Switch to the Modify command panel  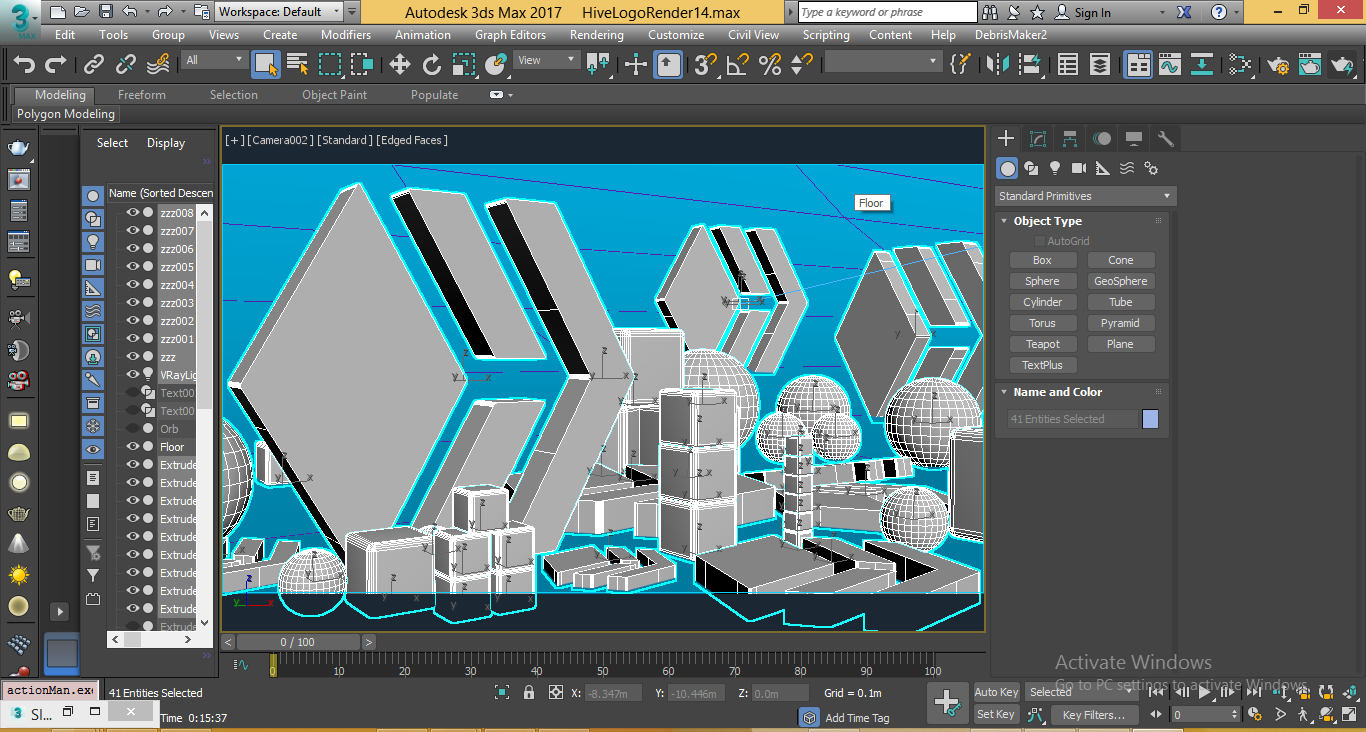(x=1038, y=139)
